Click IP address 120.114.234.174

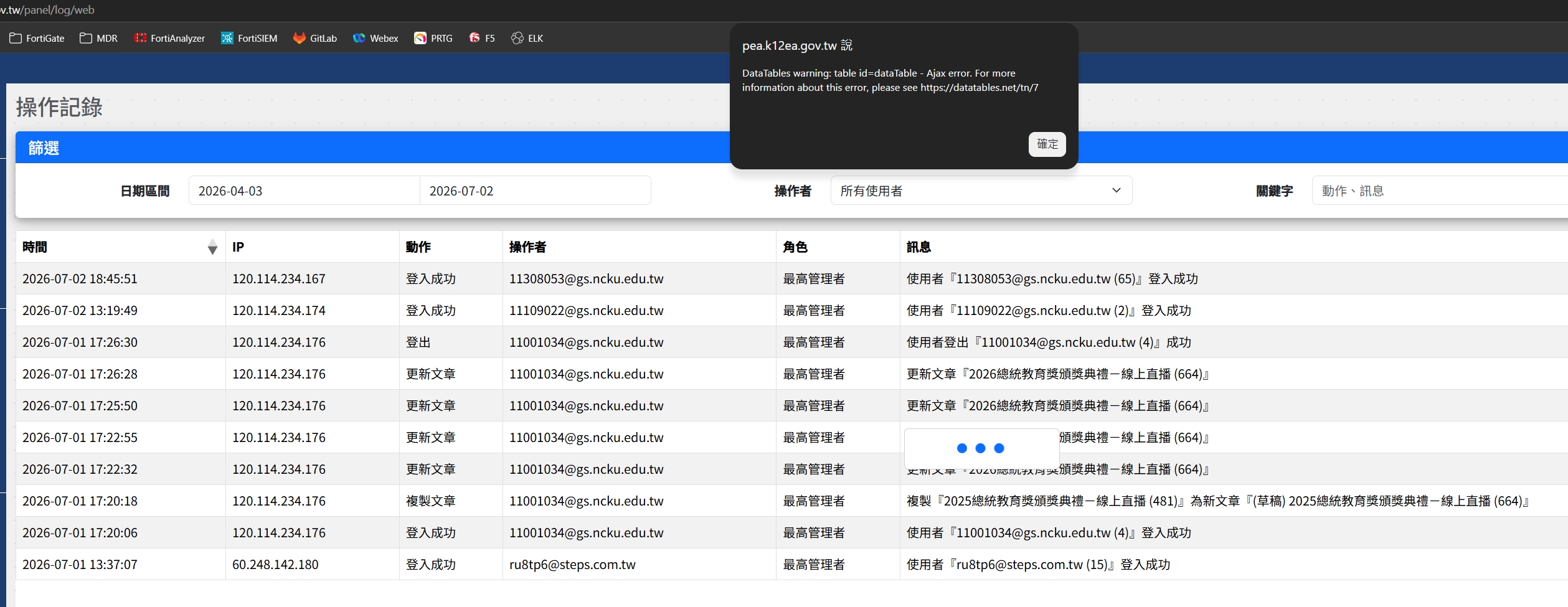(279, 311)
